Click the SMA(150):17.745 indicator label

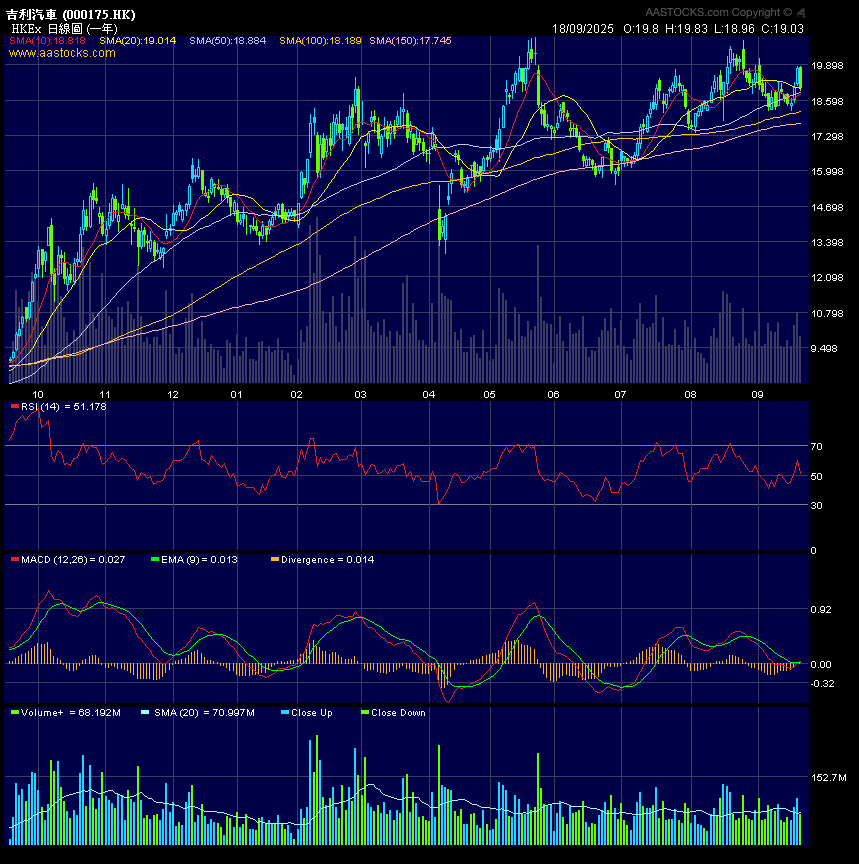pyautogui.click(x=410, y=41)
